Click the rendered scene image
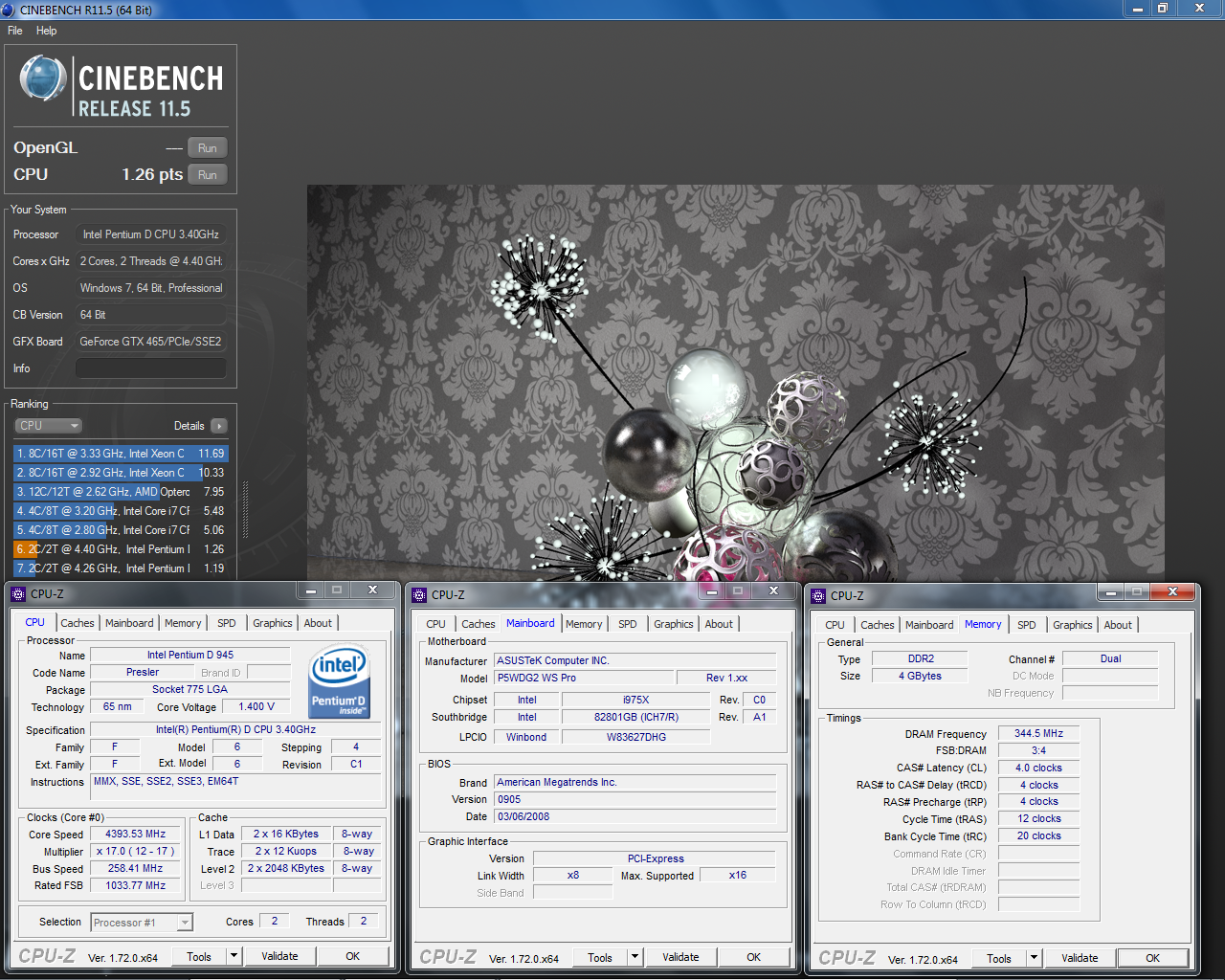1225x980 pixels. point(735,383)
